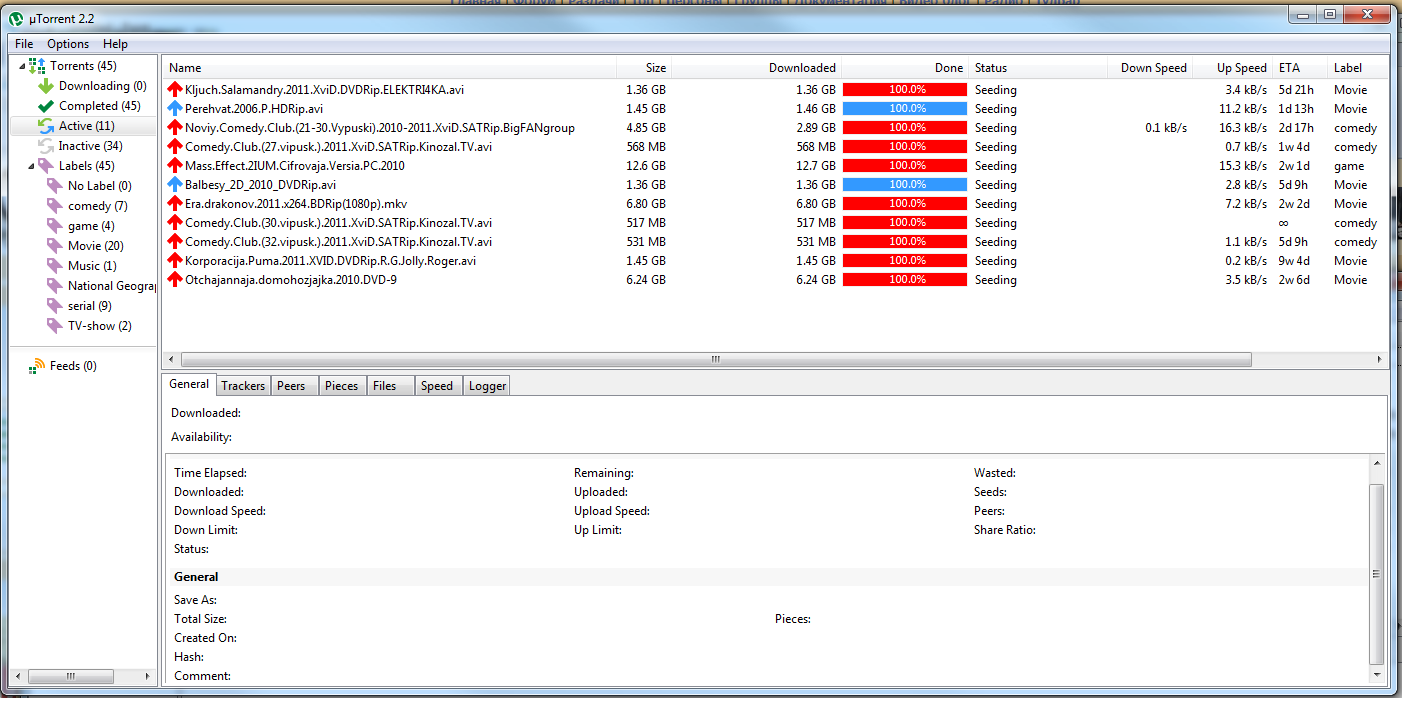
Task: Select Comedy.Club.(27.vipusk.) torrent row
Action: tap(775, 147)
